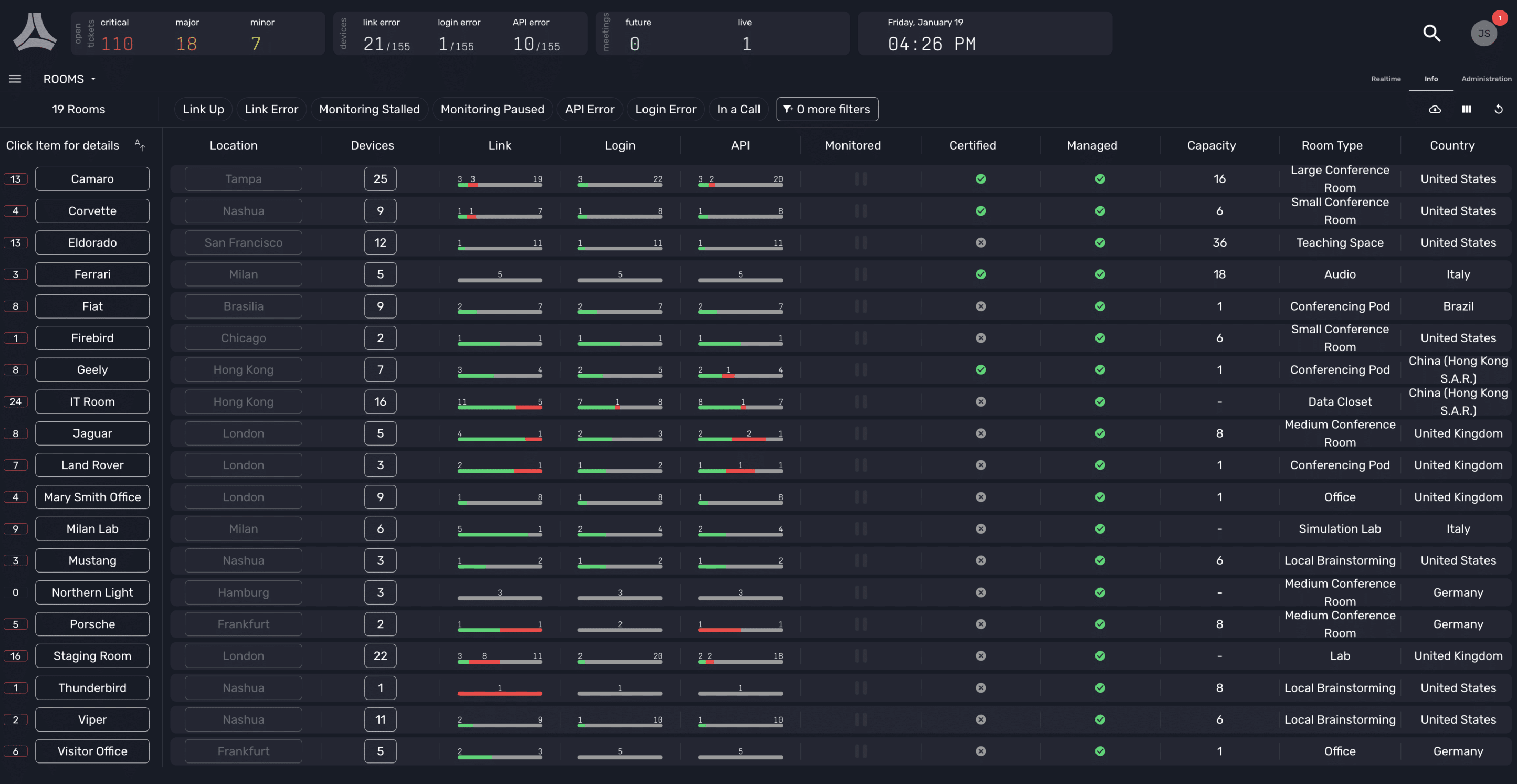1517x784 pixels.
Task: Click the Monitored pause toggle for Camaro row
Action: pyautogui.click(x=861, y=179)
